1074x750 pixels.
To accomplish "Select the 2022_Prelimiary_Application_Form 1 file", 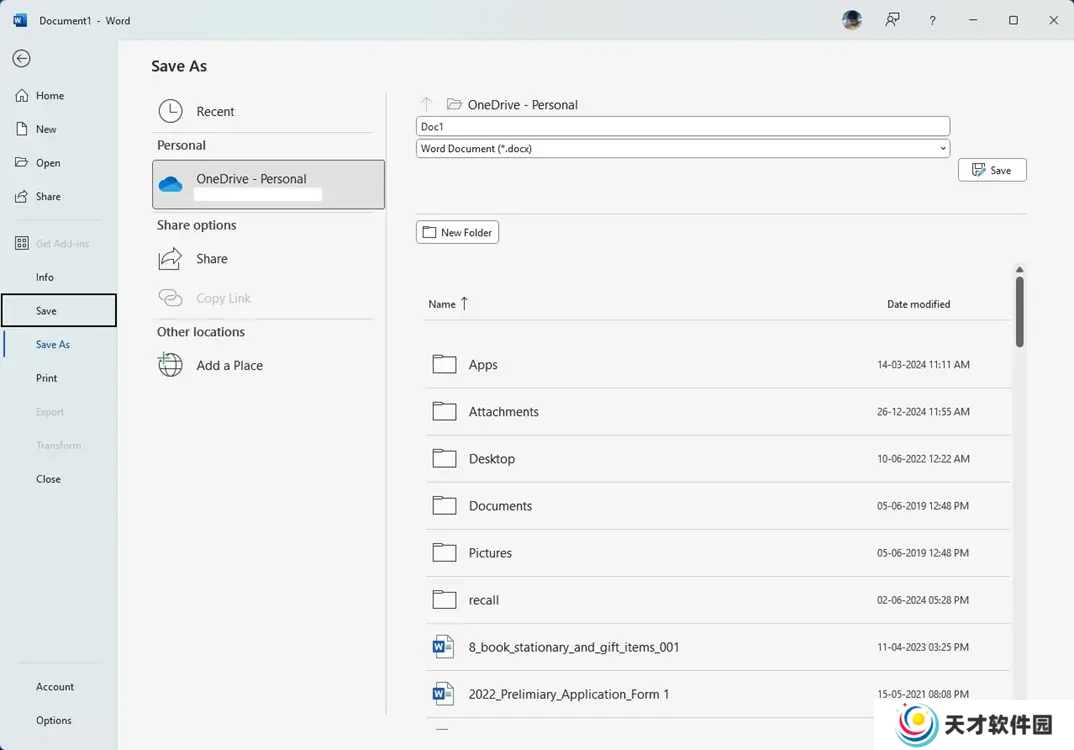I will coord(718,694).
